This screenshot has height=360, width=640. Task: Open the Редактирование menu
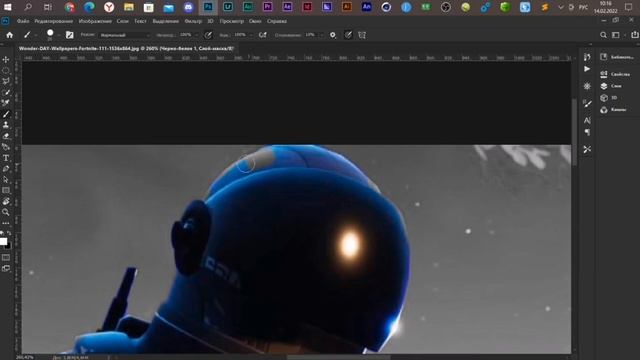pyautogui.click(x=53, y=21)
